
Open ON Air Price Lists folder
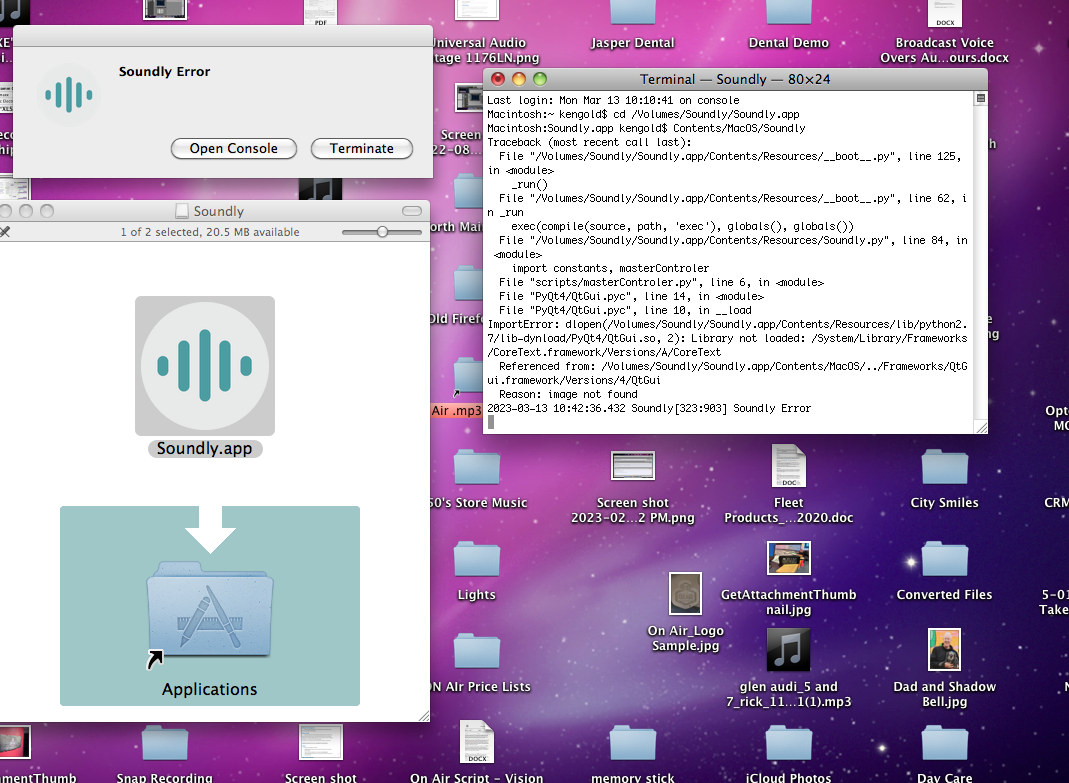point(477,652)
